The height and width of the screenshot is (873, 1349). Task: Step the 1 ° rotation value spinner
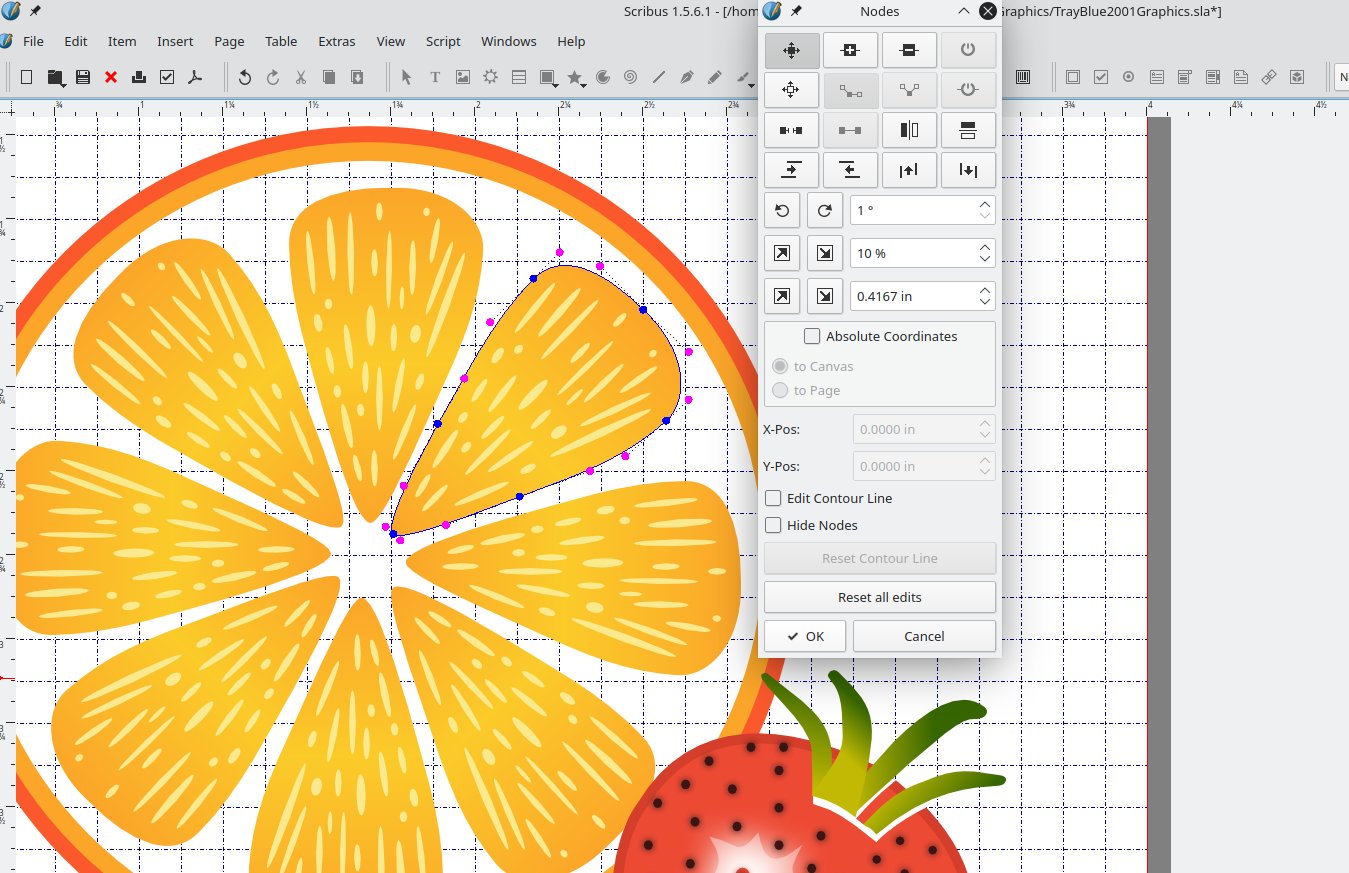click(x=985, y=211)
